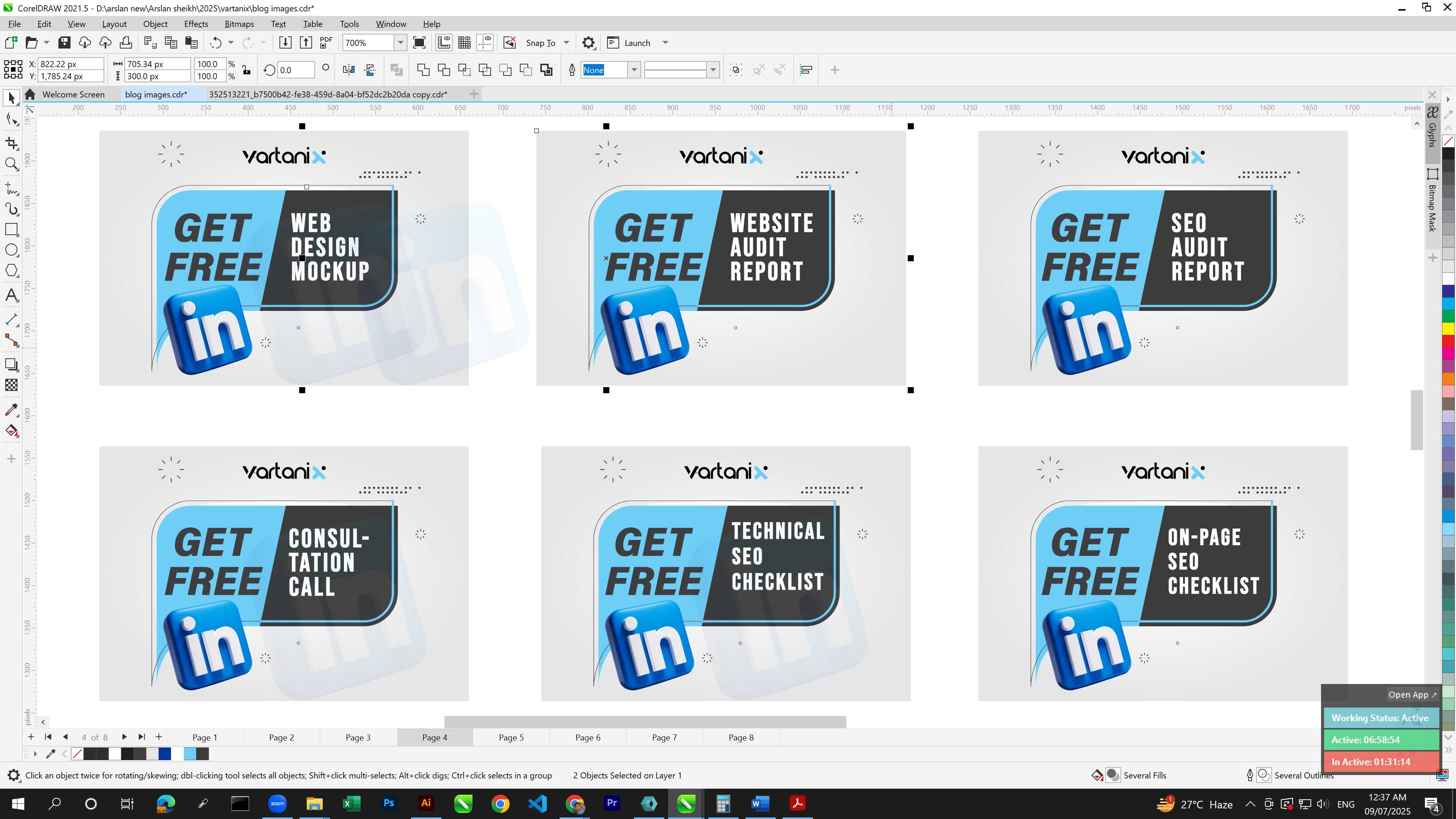Viewport: 1456px width, 819px height.
Task: Click the Save icon in the toolbar
Action: click(x=64, y=42)
